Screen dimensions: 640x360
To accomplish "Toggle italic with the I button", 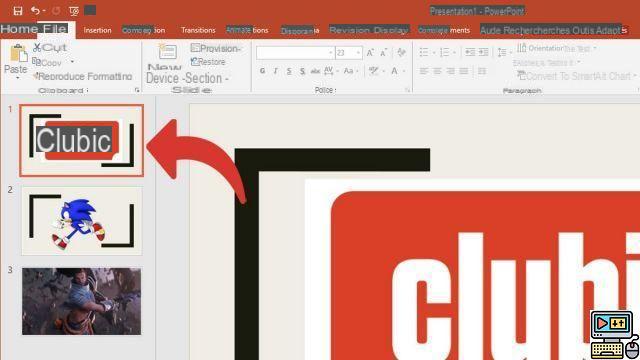I will click(x=276, y=71).
